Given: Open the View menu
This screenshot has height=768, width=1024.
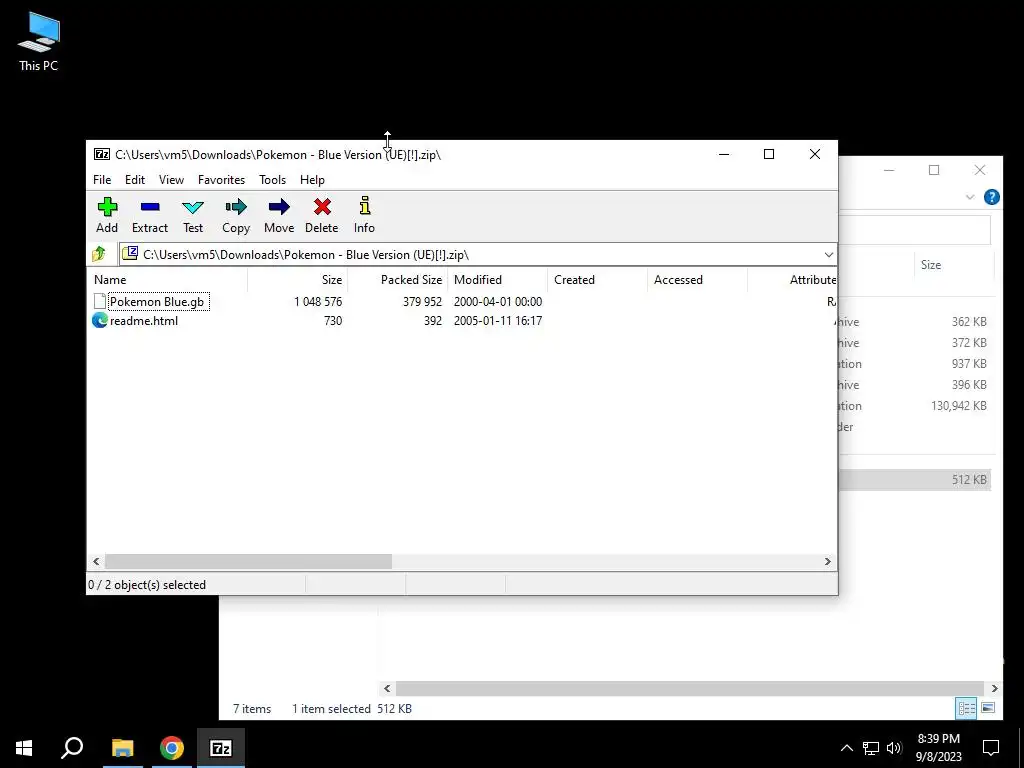Looking at the screenshot, I should [171, 180].
